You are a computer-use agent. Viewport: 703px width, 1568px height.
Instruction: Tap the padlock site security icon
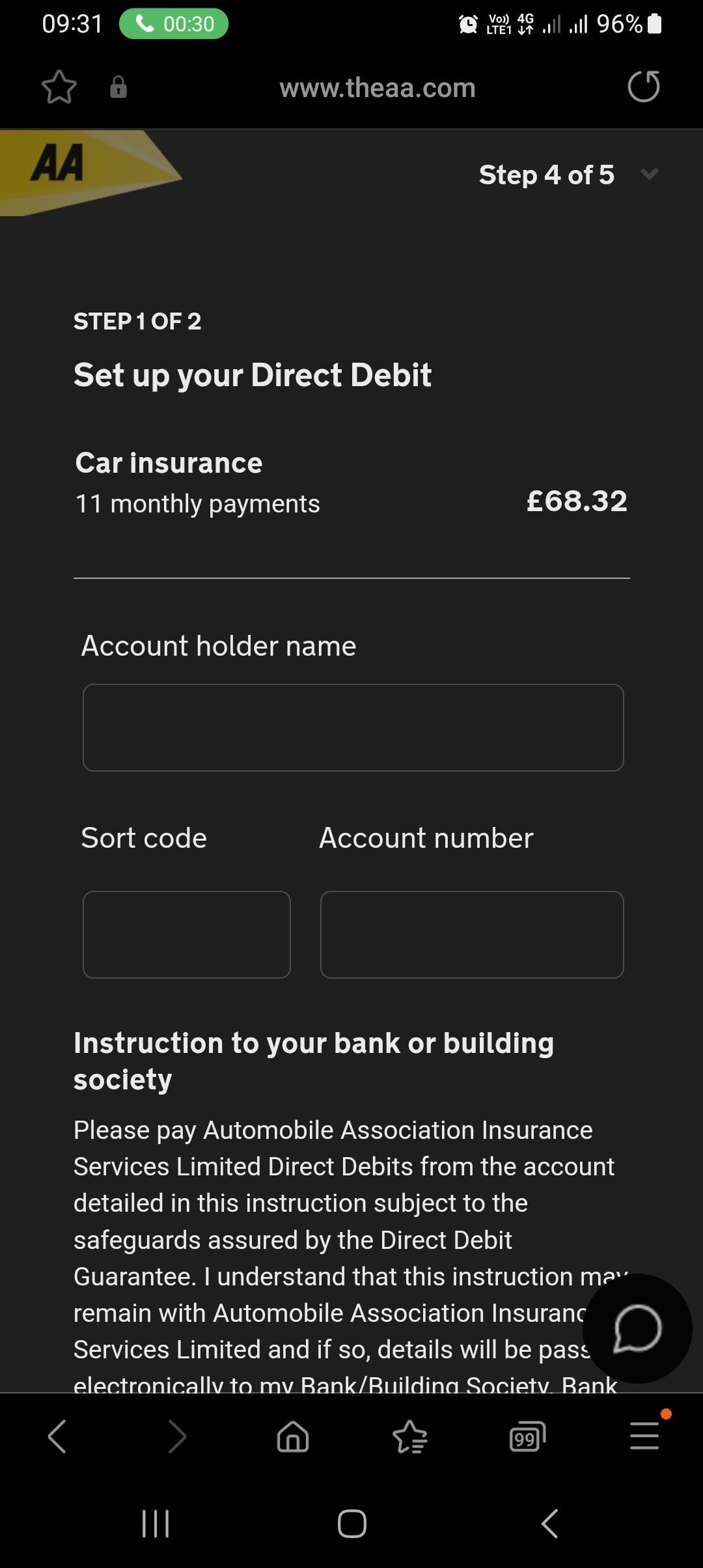[x=118, y=87]
